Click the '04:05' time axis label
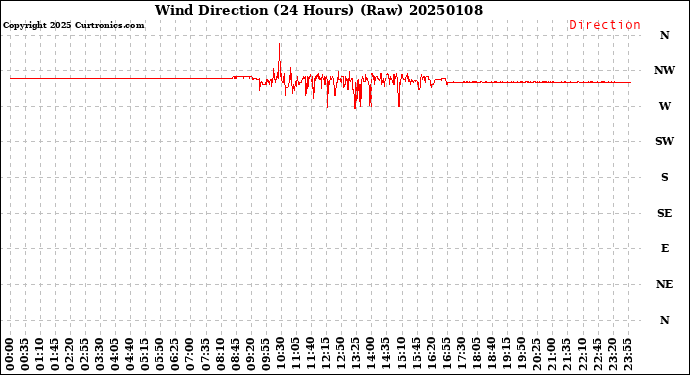This screenshot has width=690, height=375. (115, 354)
